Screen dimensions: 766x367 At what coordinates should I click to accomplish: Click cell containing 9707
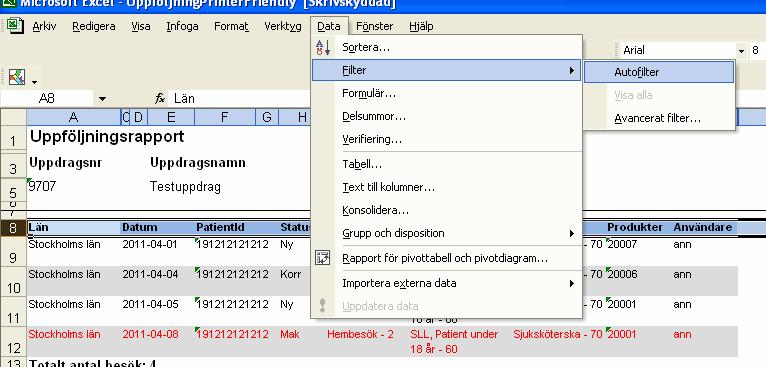(x=42, y=186)
